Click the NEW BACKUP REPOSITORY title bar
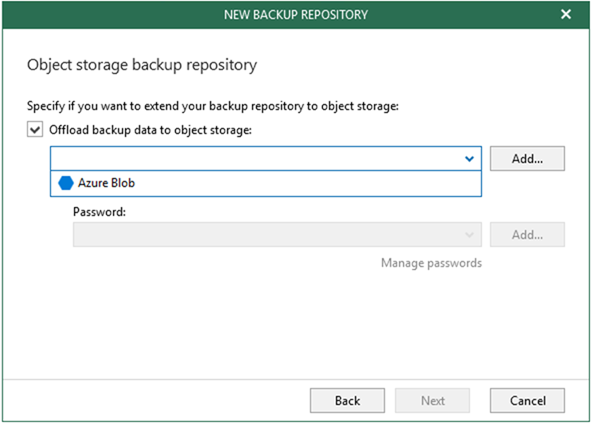The image size is (591, 423). (x=296, y=14)
